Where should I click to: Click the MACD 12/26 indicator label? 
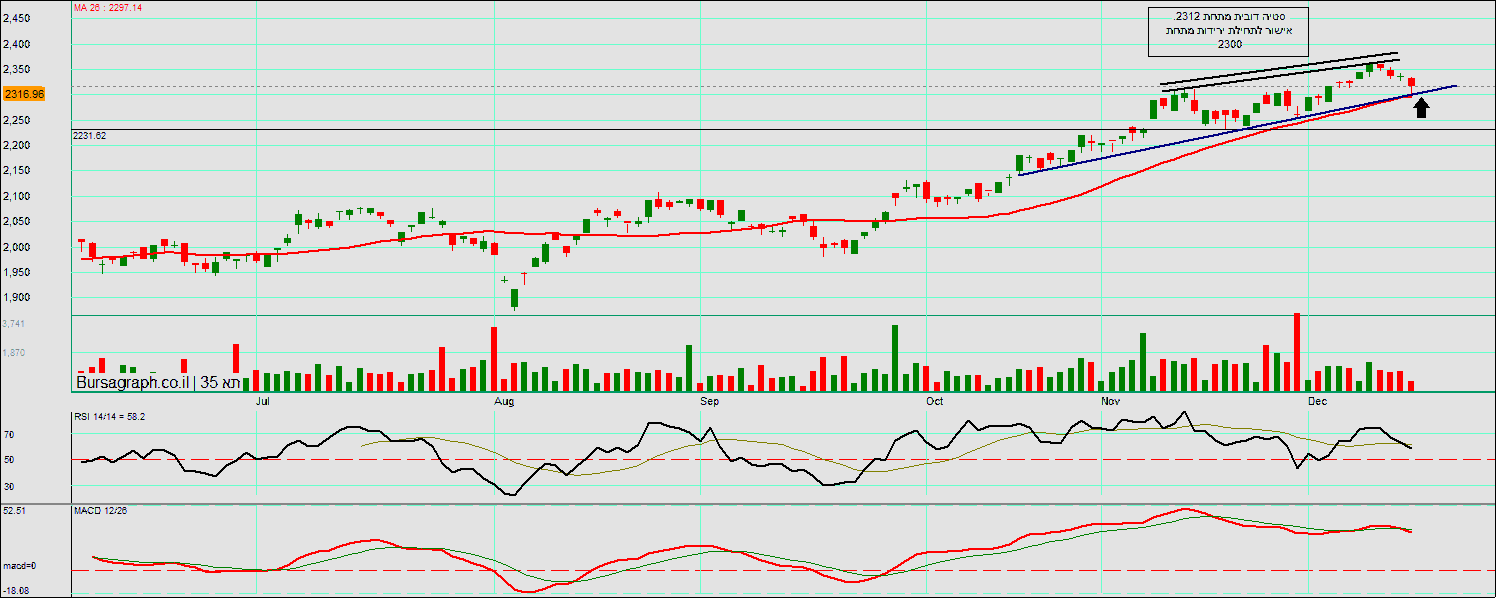tap(100, 511)
